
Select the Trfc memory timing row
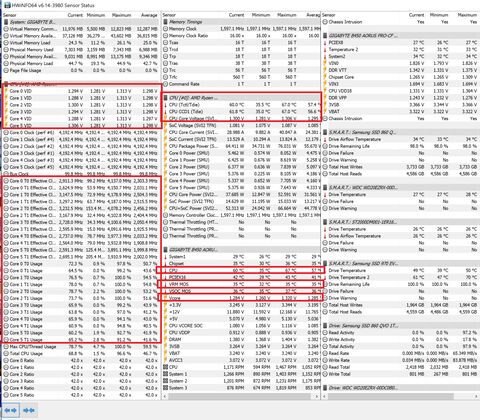tap(241, 77)
